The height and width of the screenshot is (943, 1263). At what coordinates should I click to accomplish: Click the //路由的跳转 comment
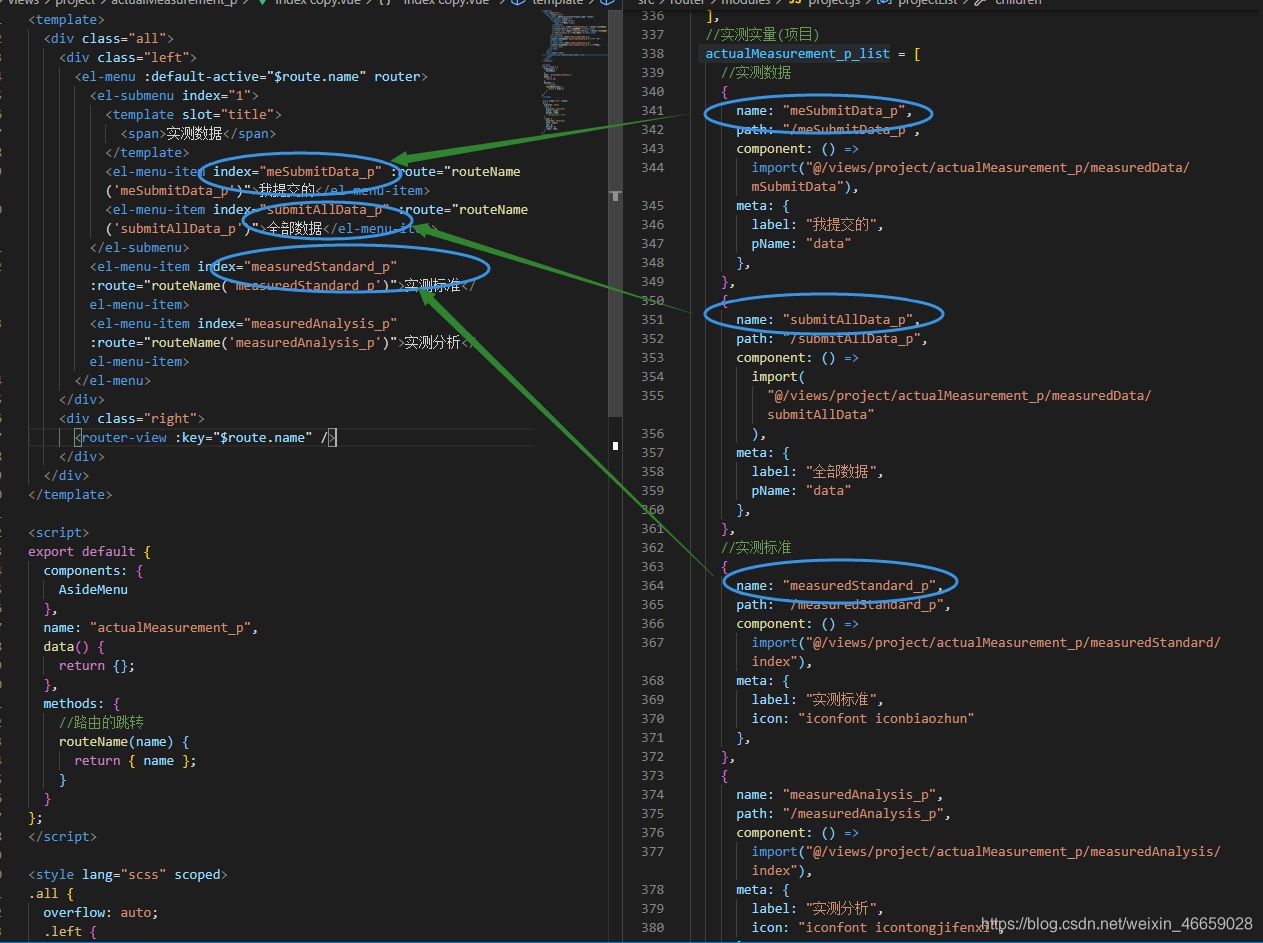tap(101, 722)
